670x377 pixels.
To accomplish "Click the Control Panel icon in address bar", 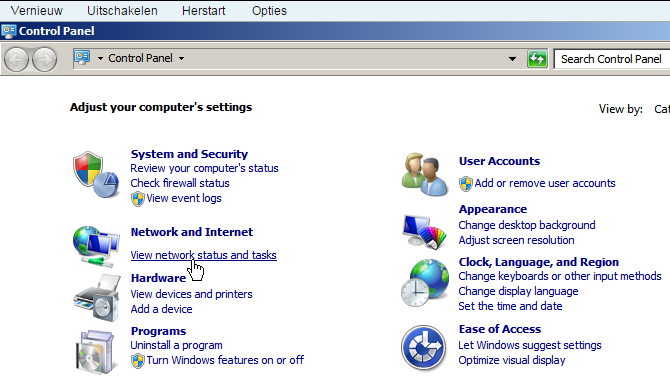I will point(82,57).
